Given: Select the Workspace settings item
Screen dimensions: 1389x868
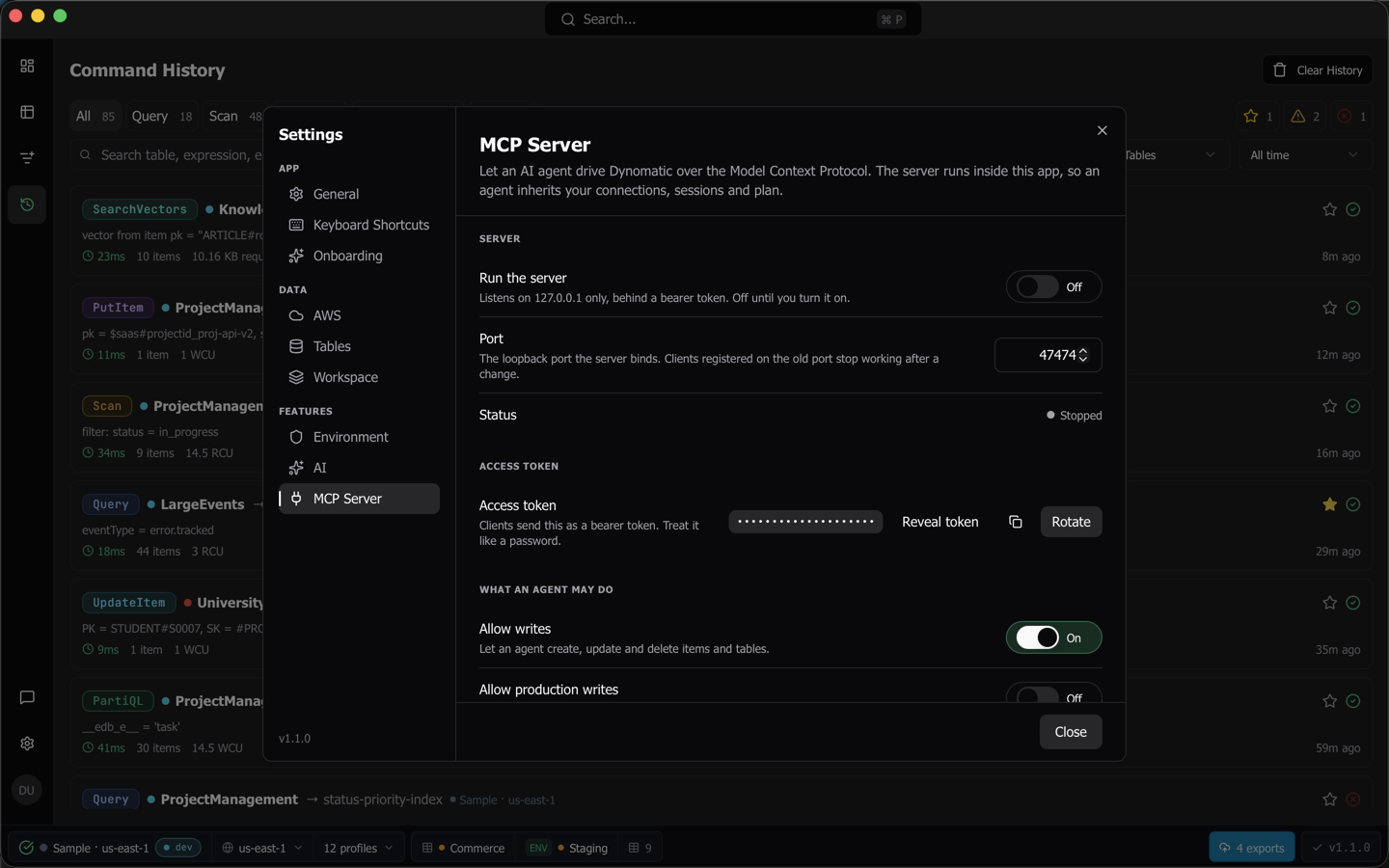Looking at the screenshot, I should (x=359, y=377).
